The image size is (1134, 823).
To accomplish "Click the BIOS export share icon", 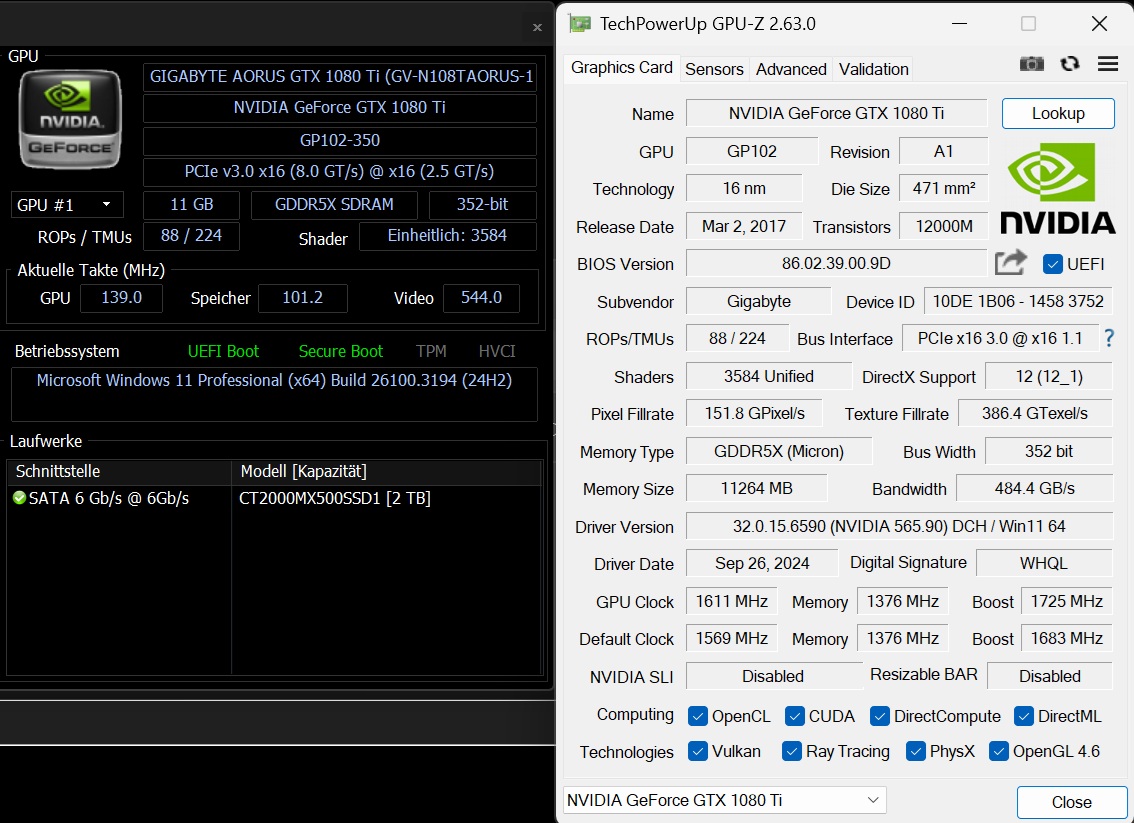I will click(x=1010, y=263).
